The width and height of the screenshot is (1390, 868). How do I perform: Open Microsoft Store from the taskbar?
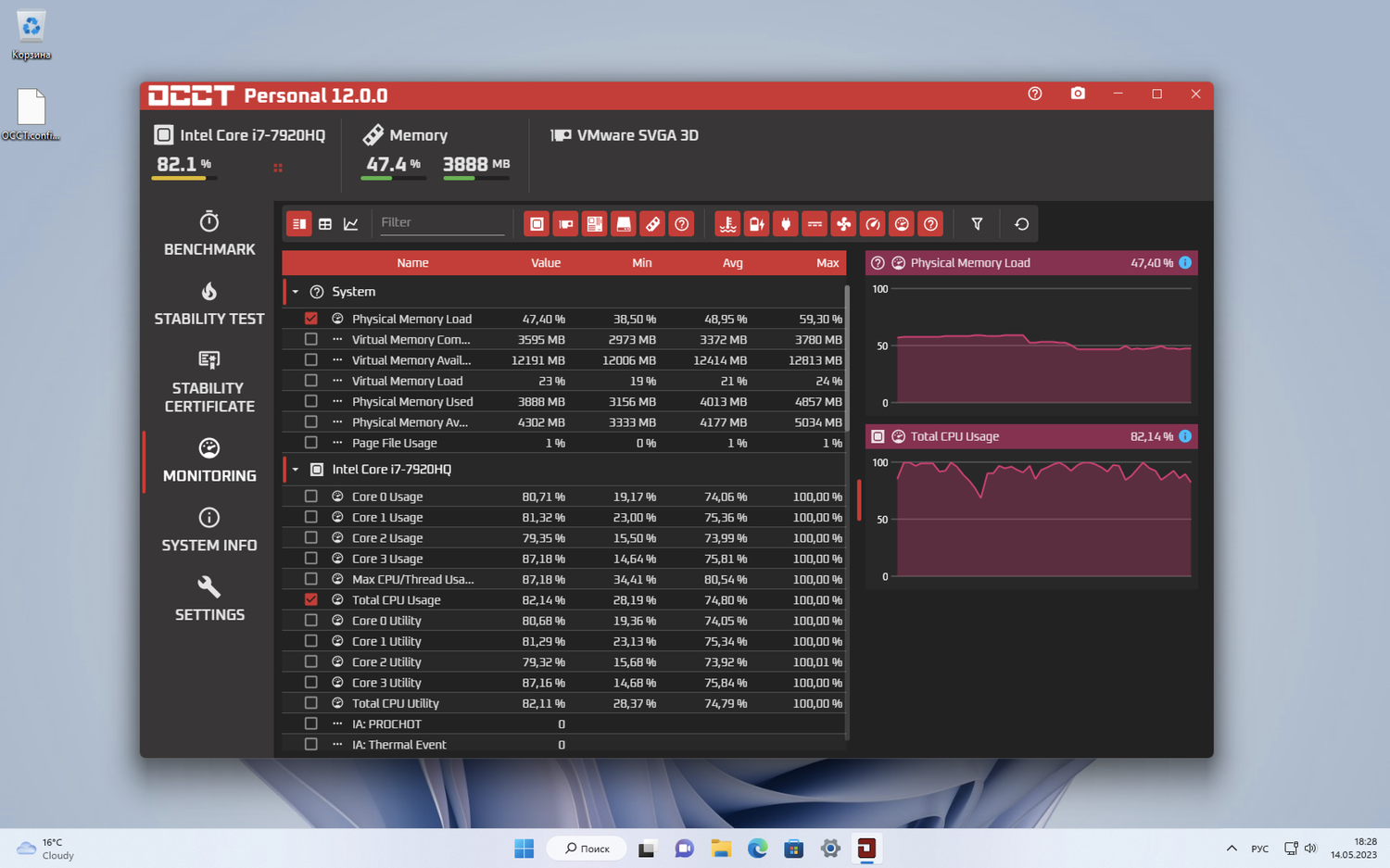[793, 849]
